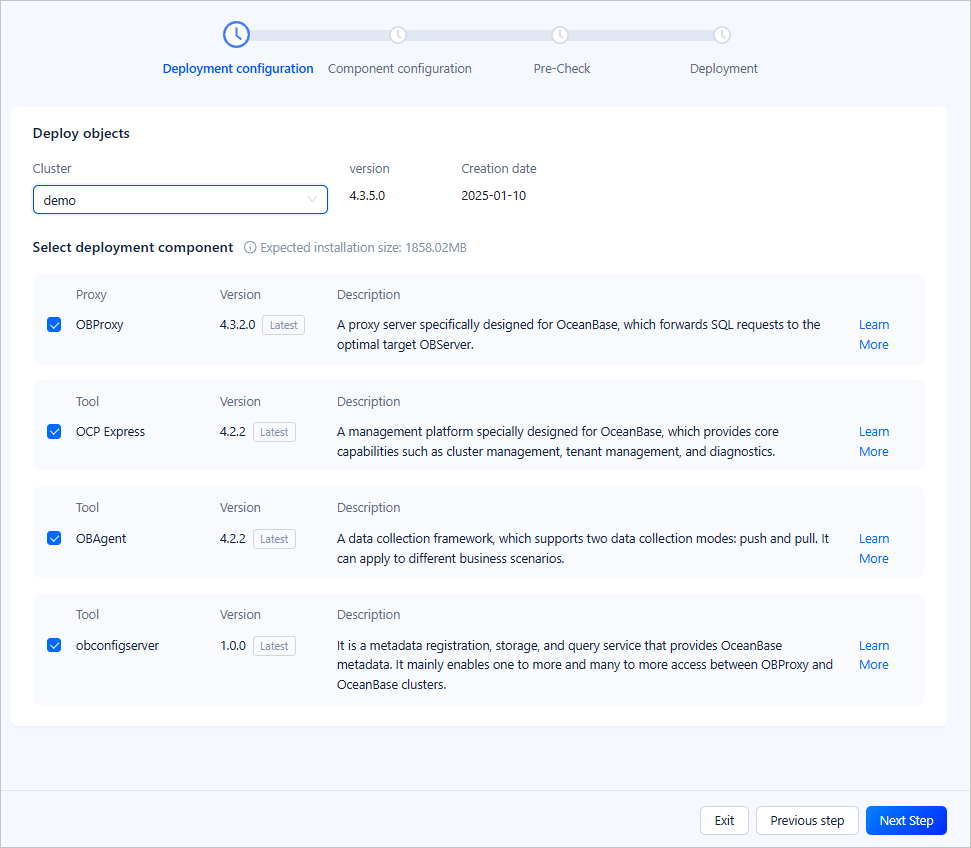Click the Previous step button
Viewport: 971px width, 848px height.
point(807,821)
